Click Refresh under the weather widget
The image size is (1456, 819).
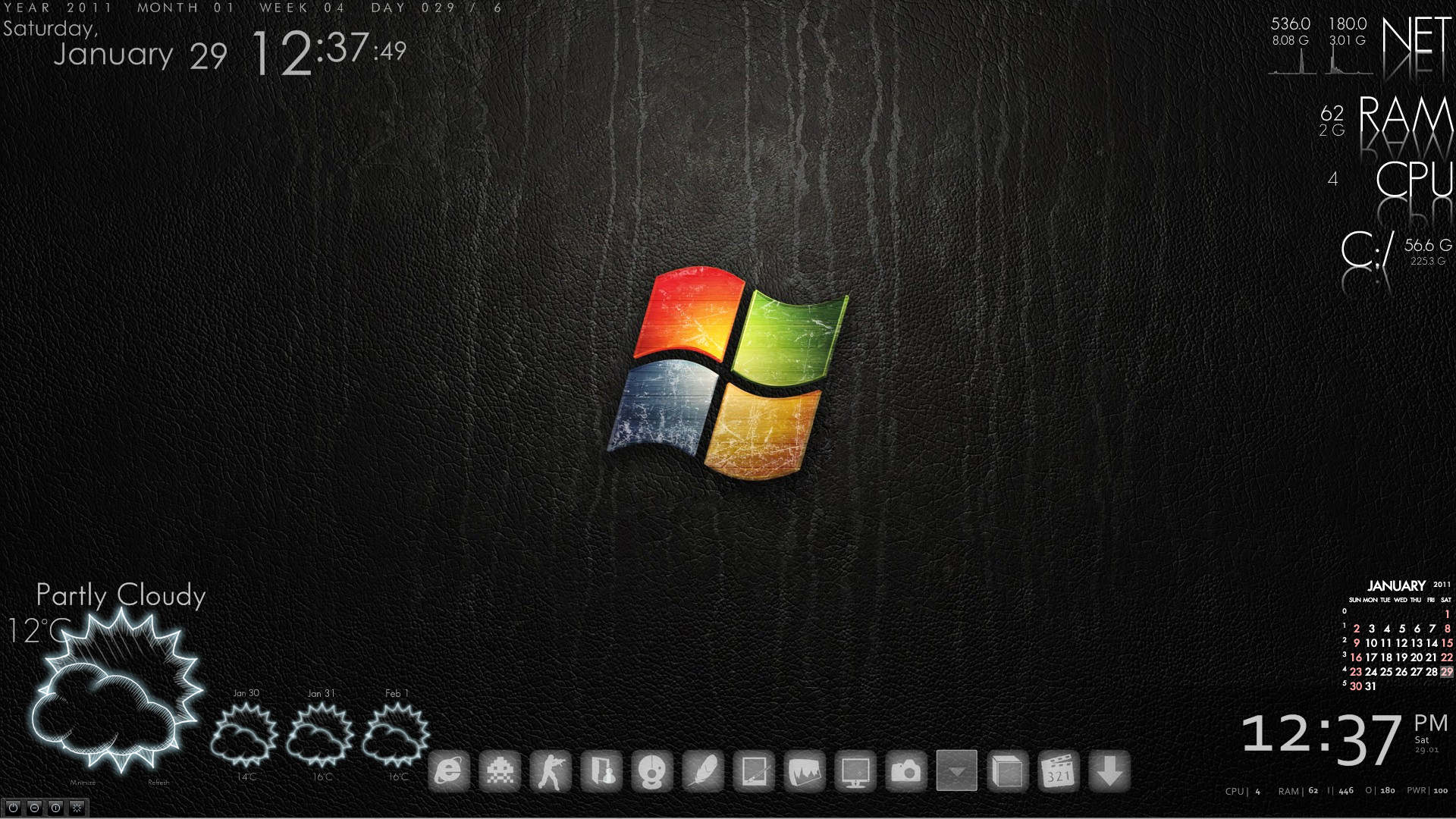pos(158,783)
